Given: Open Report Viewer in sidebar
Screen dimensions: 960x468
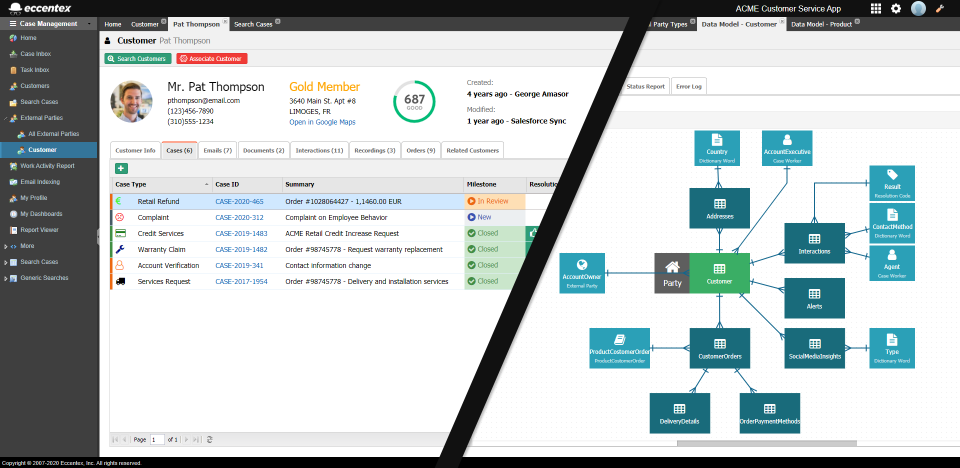Looking at the screenshot, I should coord(39,230).
